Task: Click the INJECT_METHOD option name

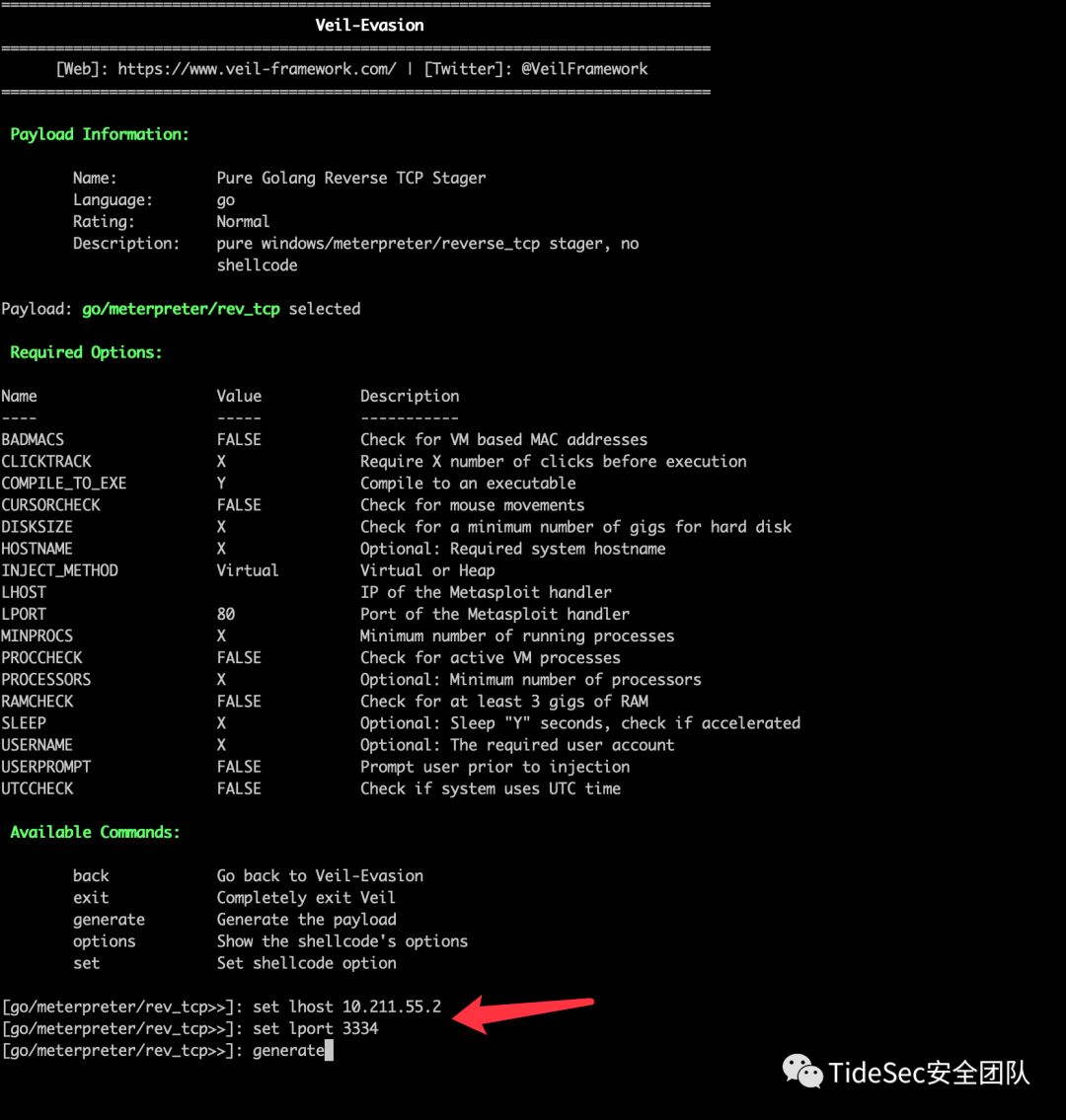Action: click(59, 570)
